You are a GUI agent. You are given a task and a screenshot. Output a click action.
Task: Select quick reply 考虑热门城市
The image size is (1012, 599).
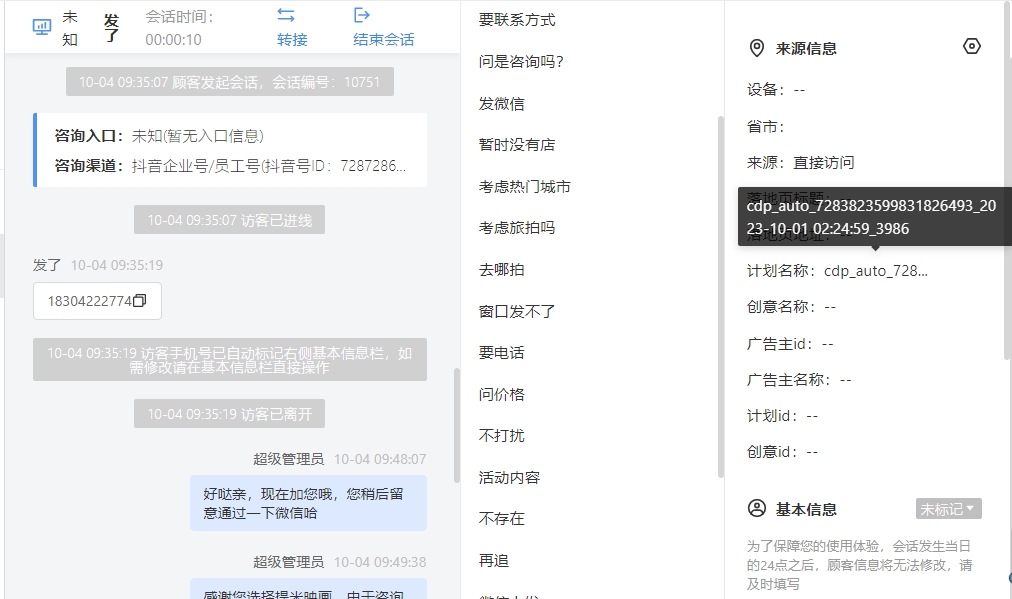point(525,187)
